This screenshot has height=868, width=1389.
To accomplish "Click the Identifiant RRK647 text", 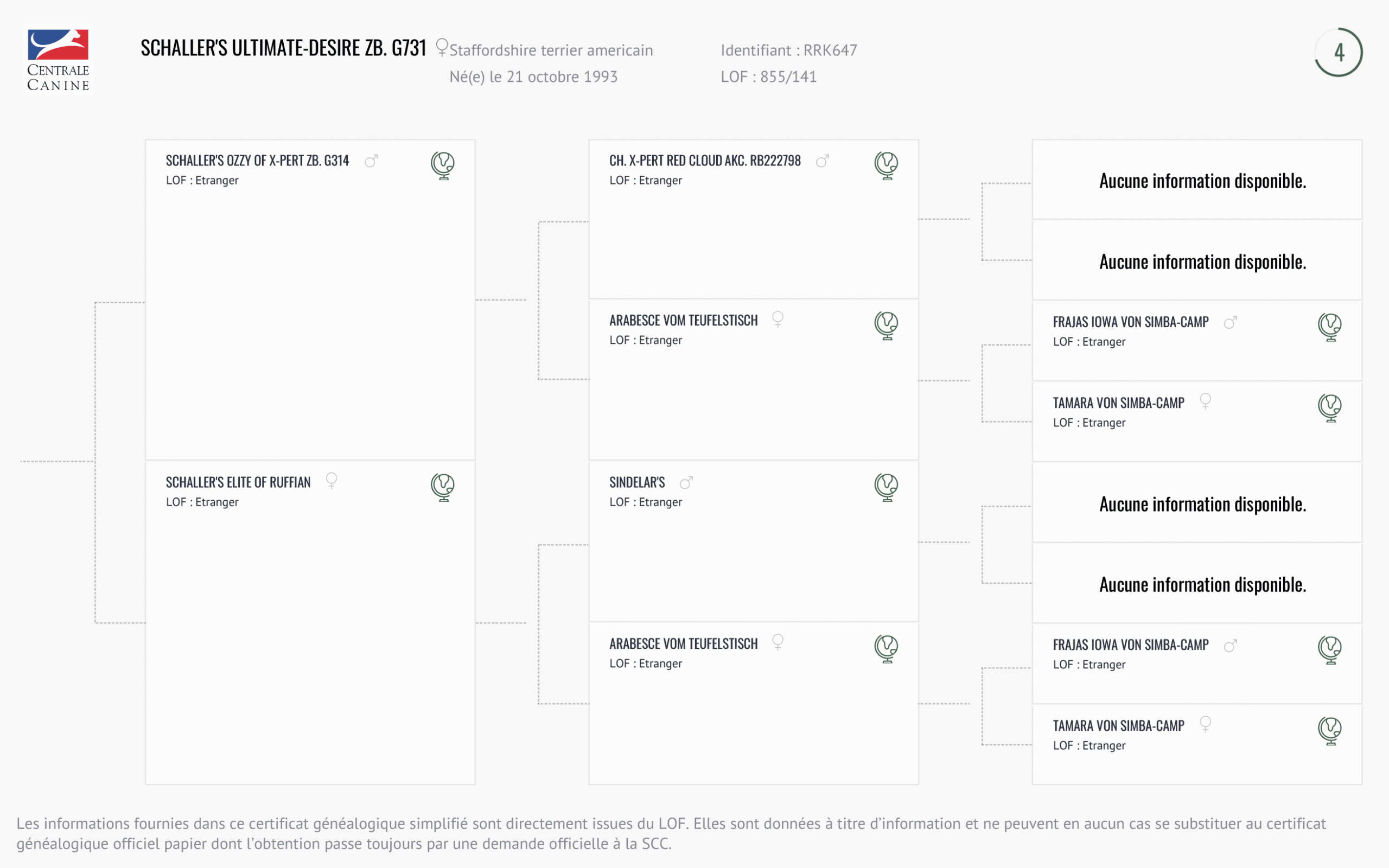I will (788, 50).
